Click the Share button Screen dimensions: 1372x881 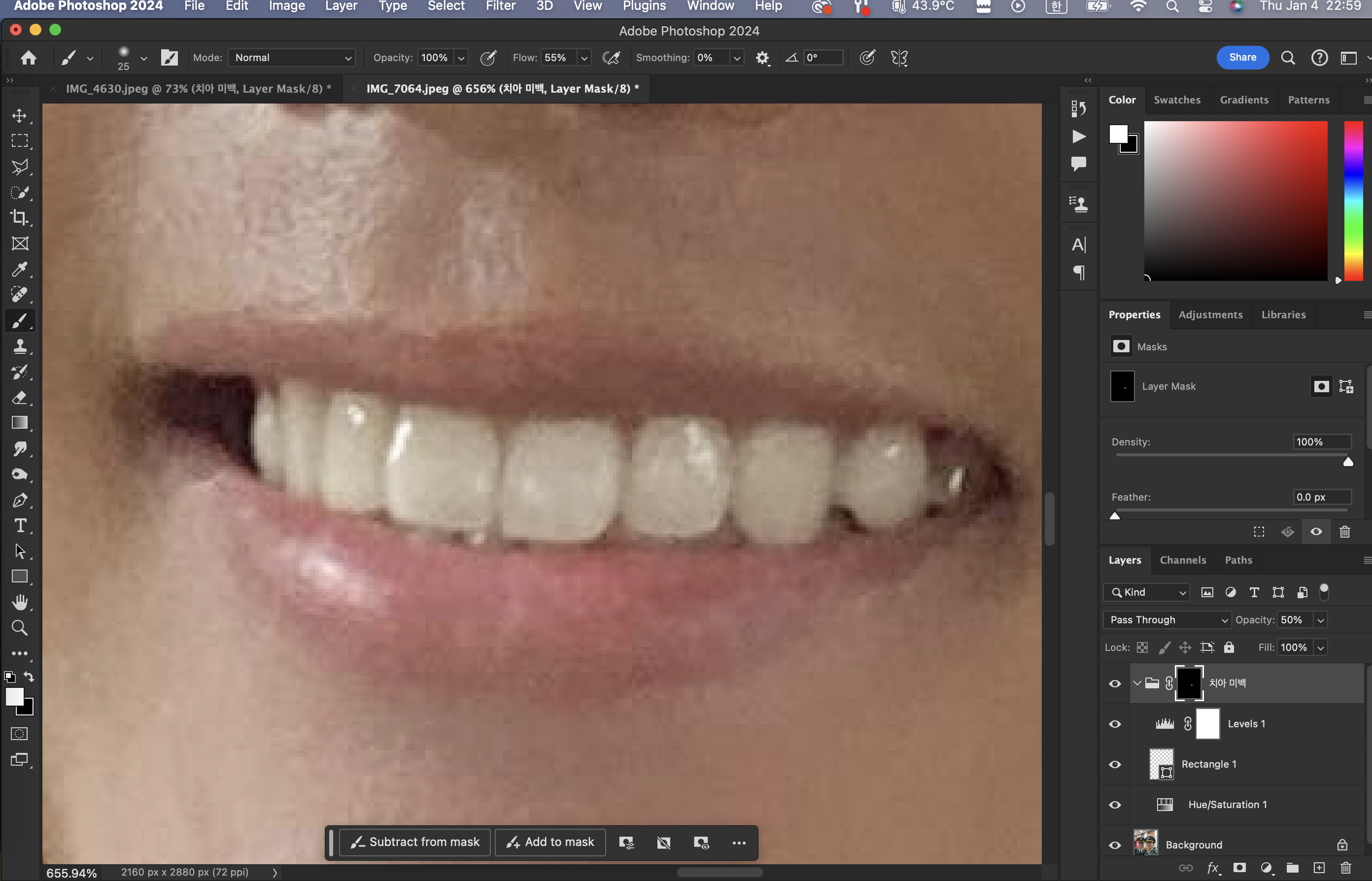pyautogui.click(x=1242, y=57)
